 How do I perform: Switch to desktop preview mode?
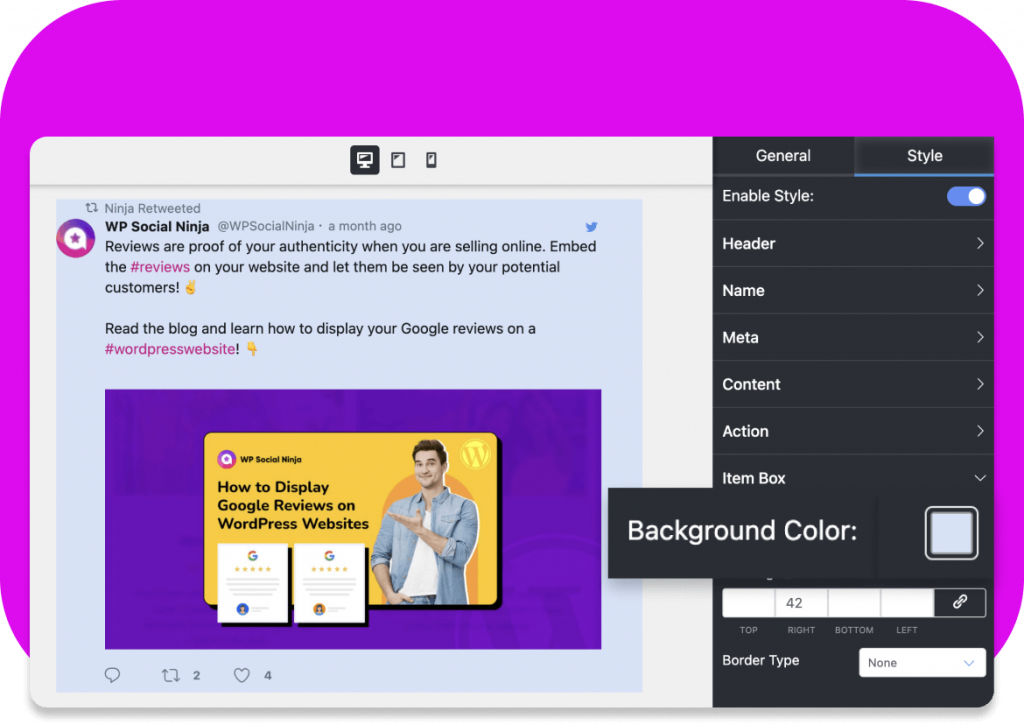coord(364,160)
